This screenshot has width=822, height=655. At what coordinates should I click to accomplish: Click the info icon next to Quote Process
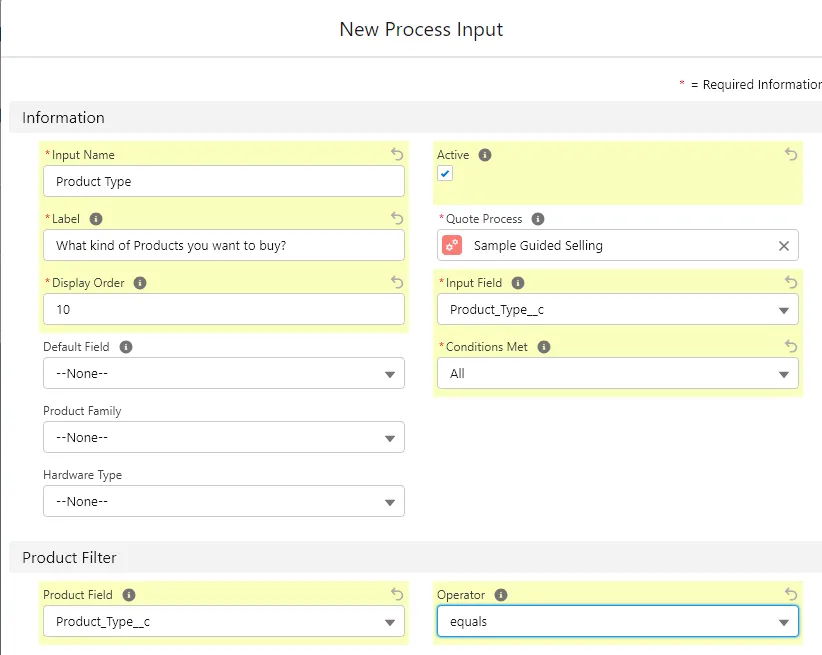pyautogui.click(x=538, y=219)
